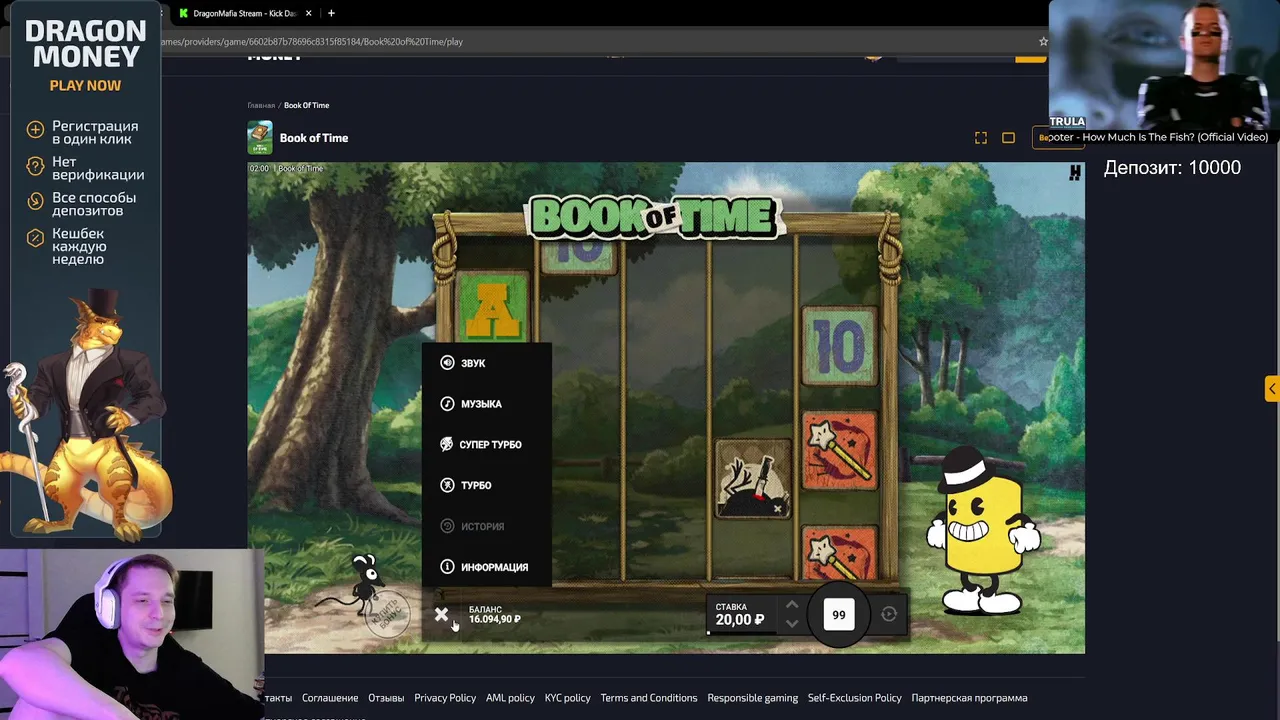Click the browser address bar

coord(600,42)
